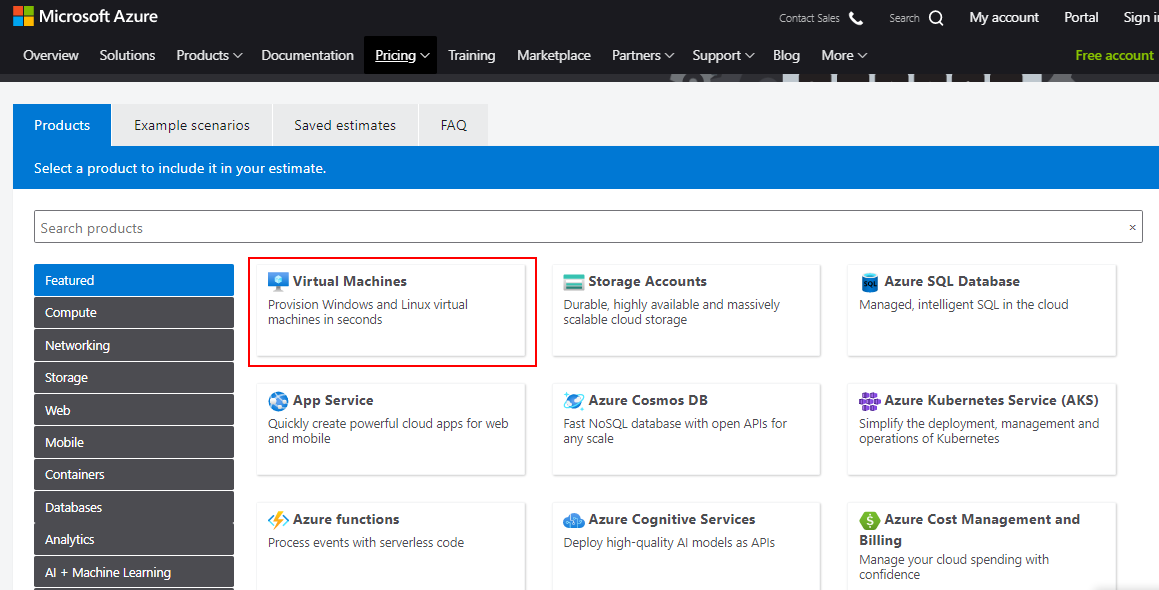Click the Azure Functions lightning icon
This screenshot has width=1159, height=590.
pyautogui.click(x=278, y=520)
